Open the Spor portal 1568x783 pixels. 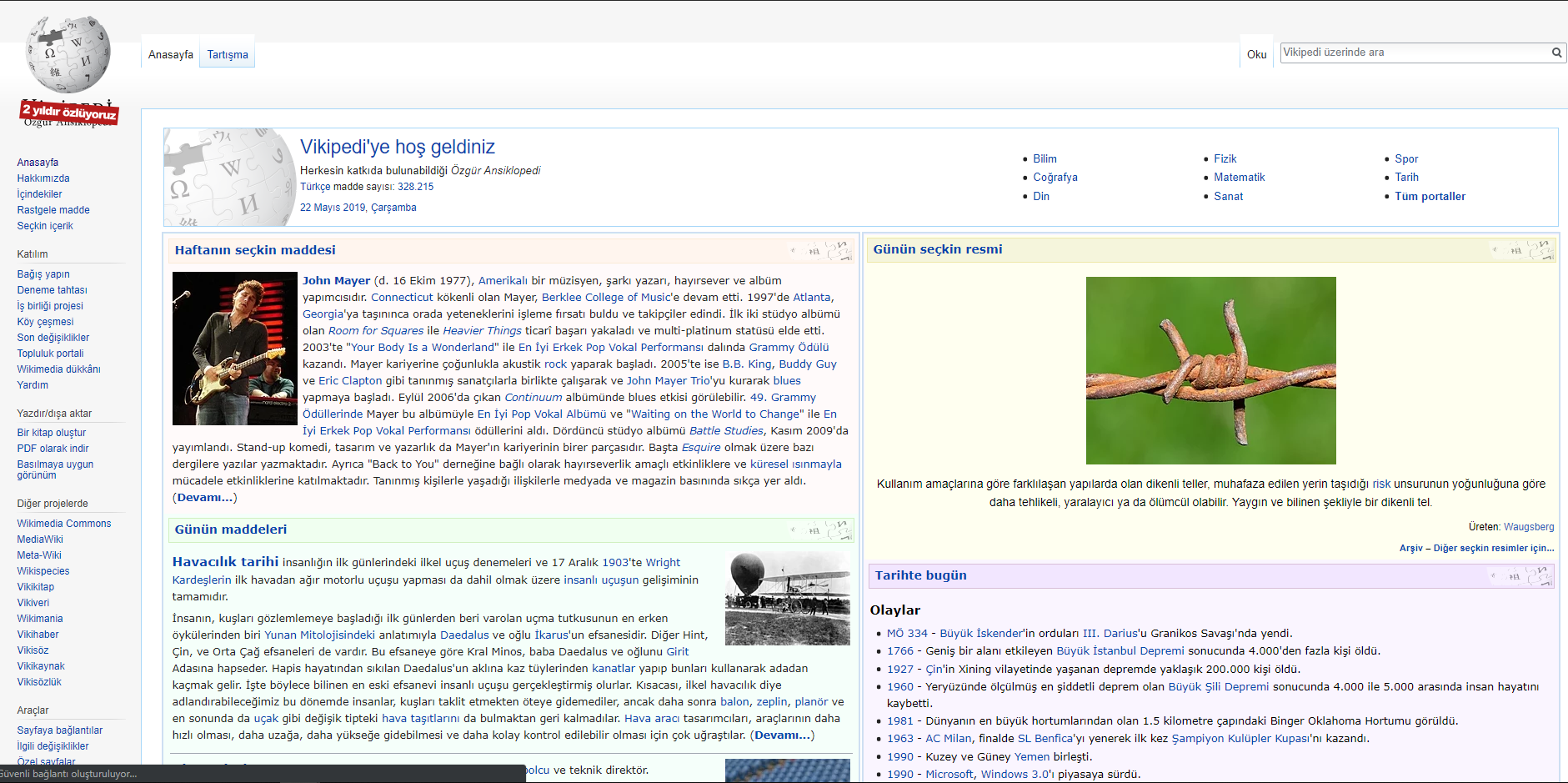point(1406,158)
